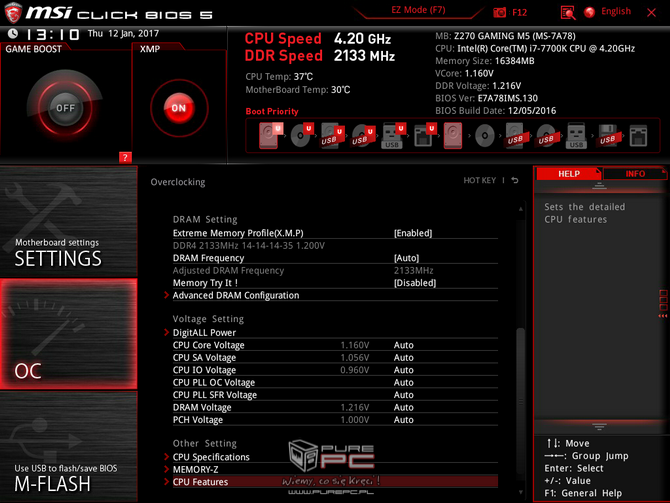Image resolution: width=670 pixels, height=503 pixels.
Task: Open the OC overclocking section
Action: click(x=68, y=334)
